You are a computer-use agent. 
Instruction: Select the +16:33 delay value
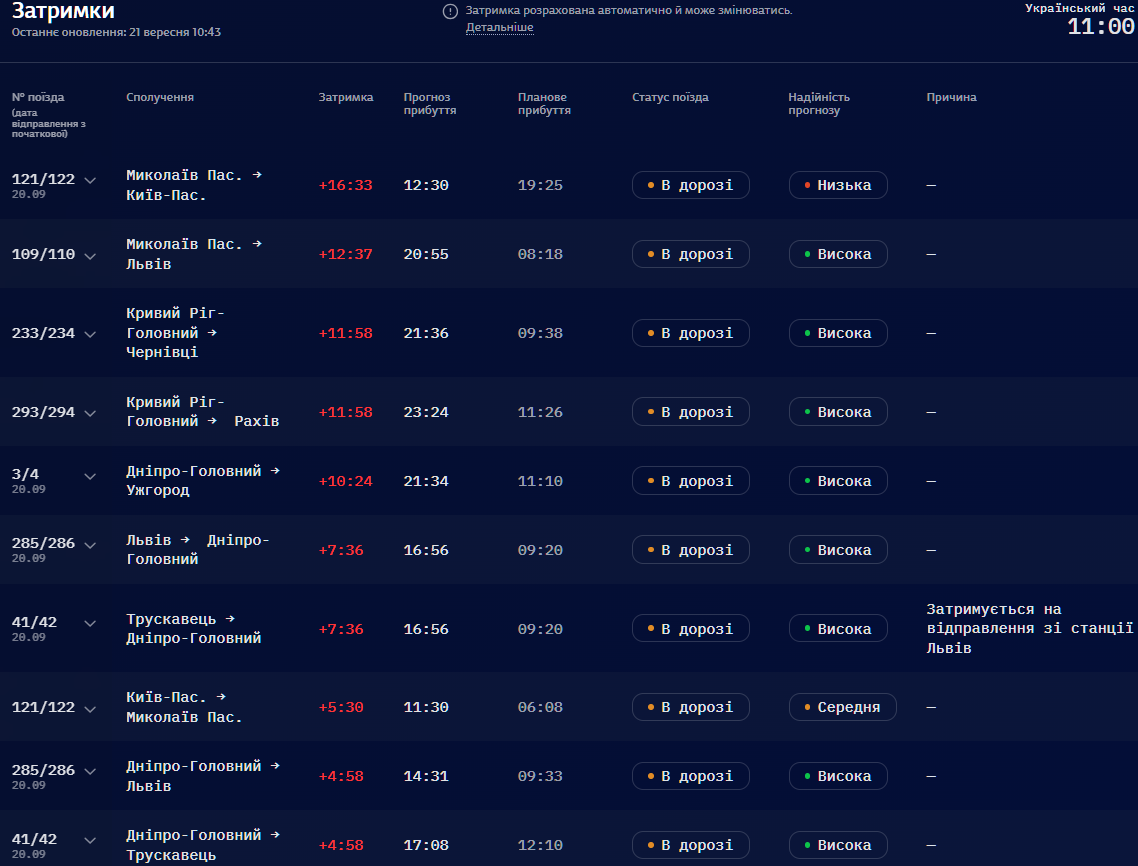point(345,185)
